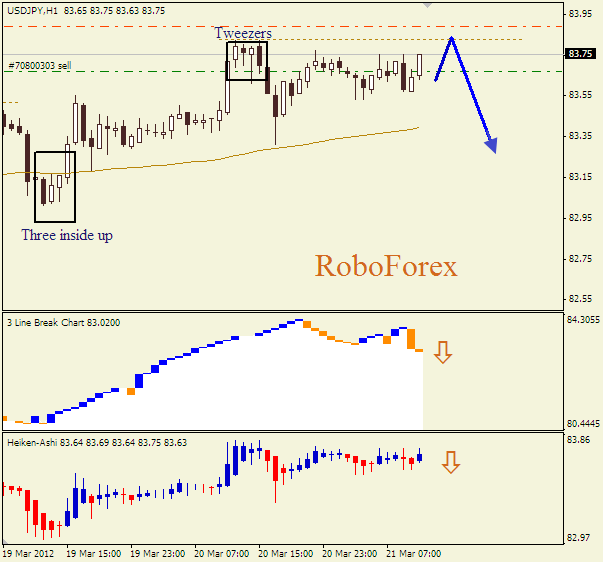Select the Three inside up text label

click(x=67, y=235)
